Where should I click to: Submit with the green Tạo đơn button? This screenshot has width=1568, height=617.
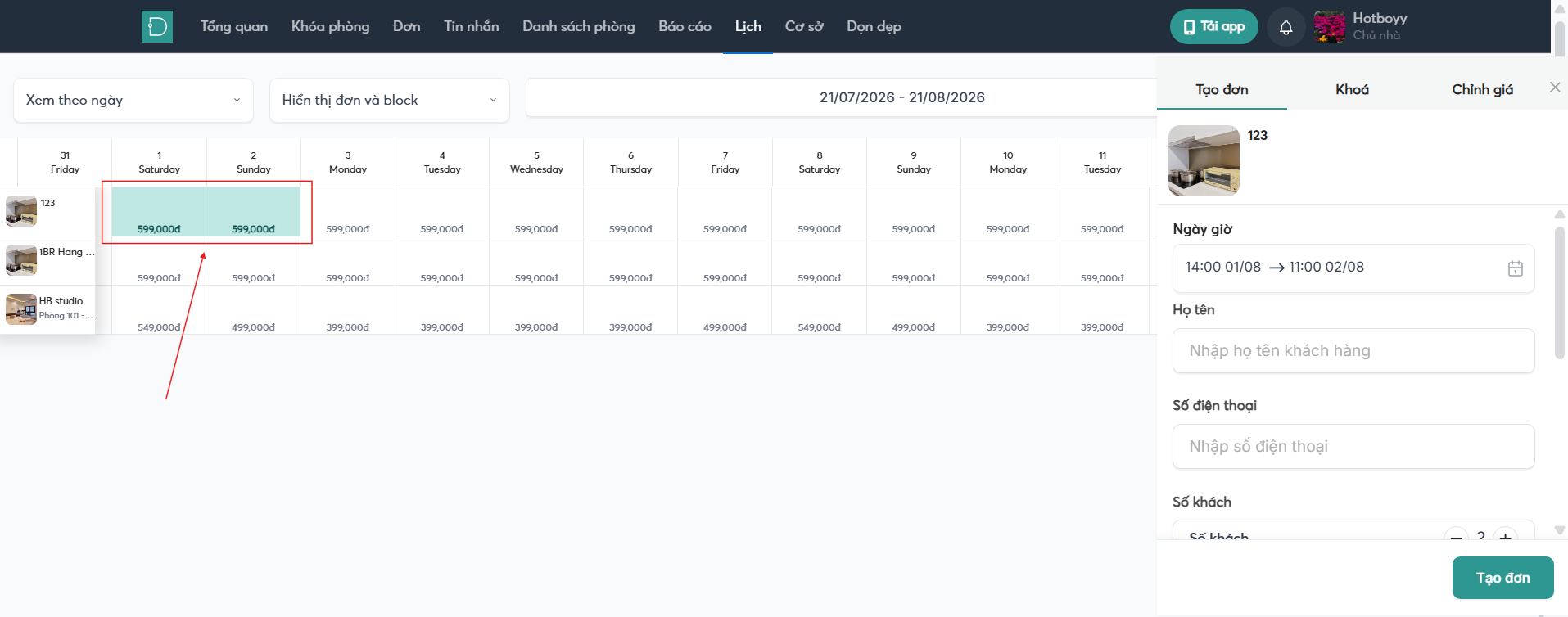[x=1503, y=578]
